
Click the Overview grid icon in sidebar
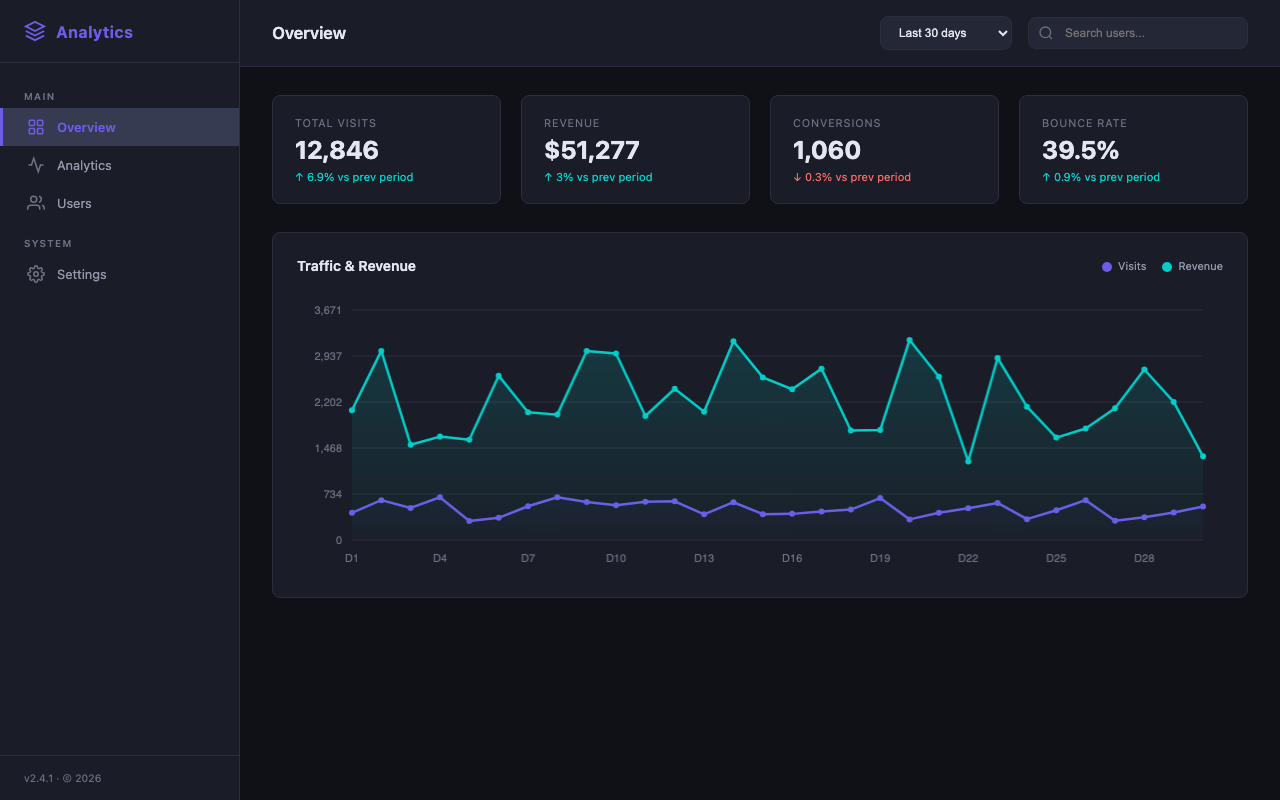click(x=36, y=127)
